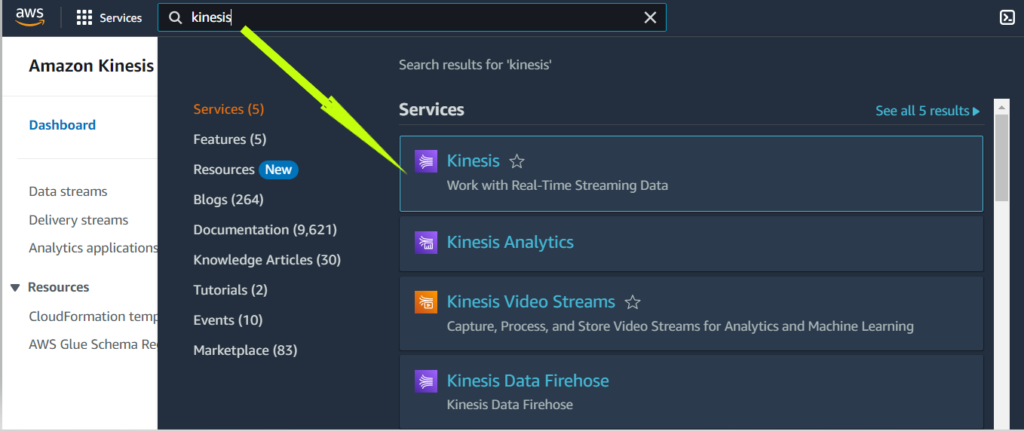Star Kinesis Video Streams as favorite
Screen dimensions: 1024x431
[632, 302]
